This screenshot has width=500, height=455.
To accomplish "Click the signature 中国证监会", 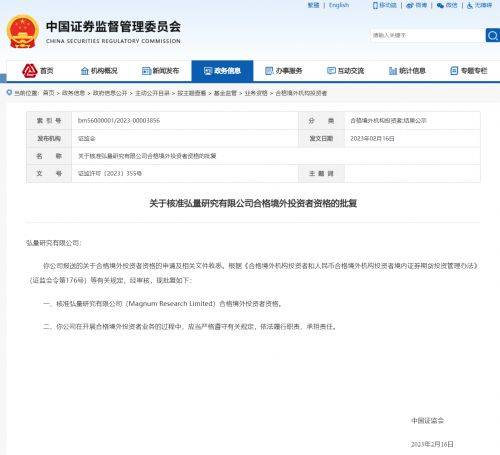I will 427,420.
